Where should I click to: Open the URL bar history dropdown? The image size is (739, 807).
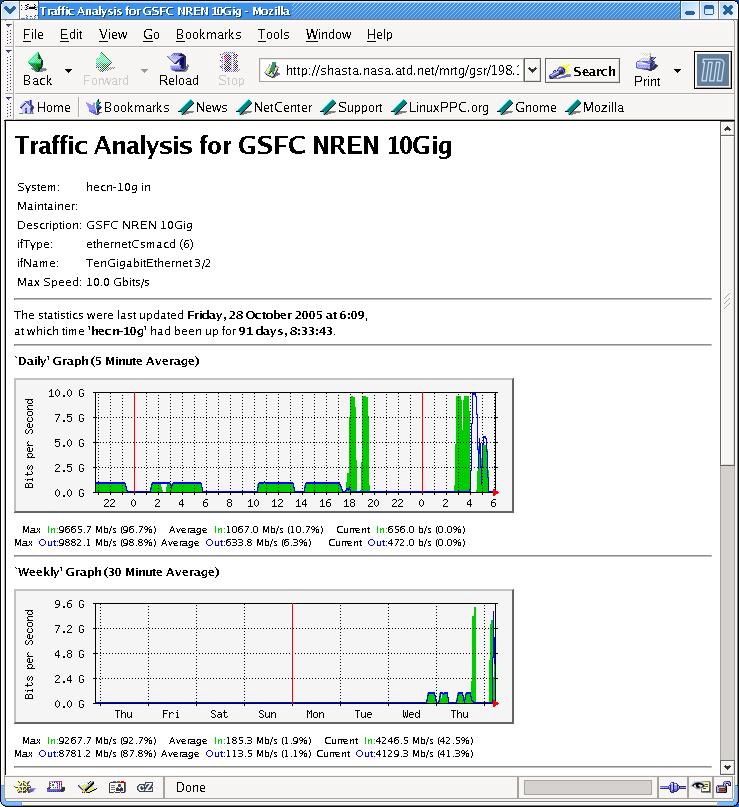click(x=532, y=71)
